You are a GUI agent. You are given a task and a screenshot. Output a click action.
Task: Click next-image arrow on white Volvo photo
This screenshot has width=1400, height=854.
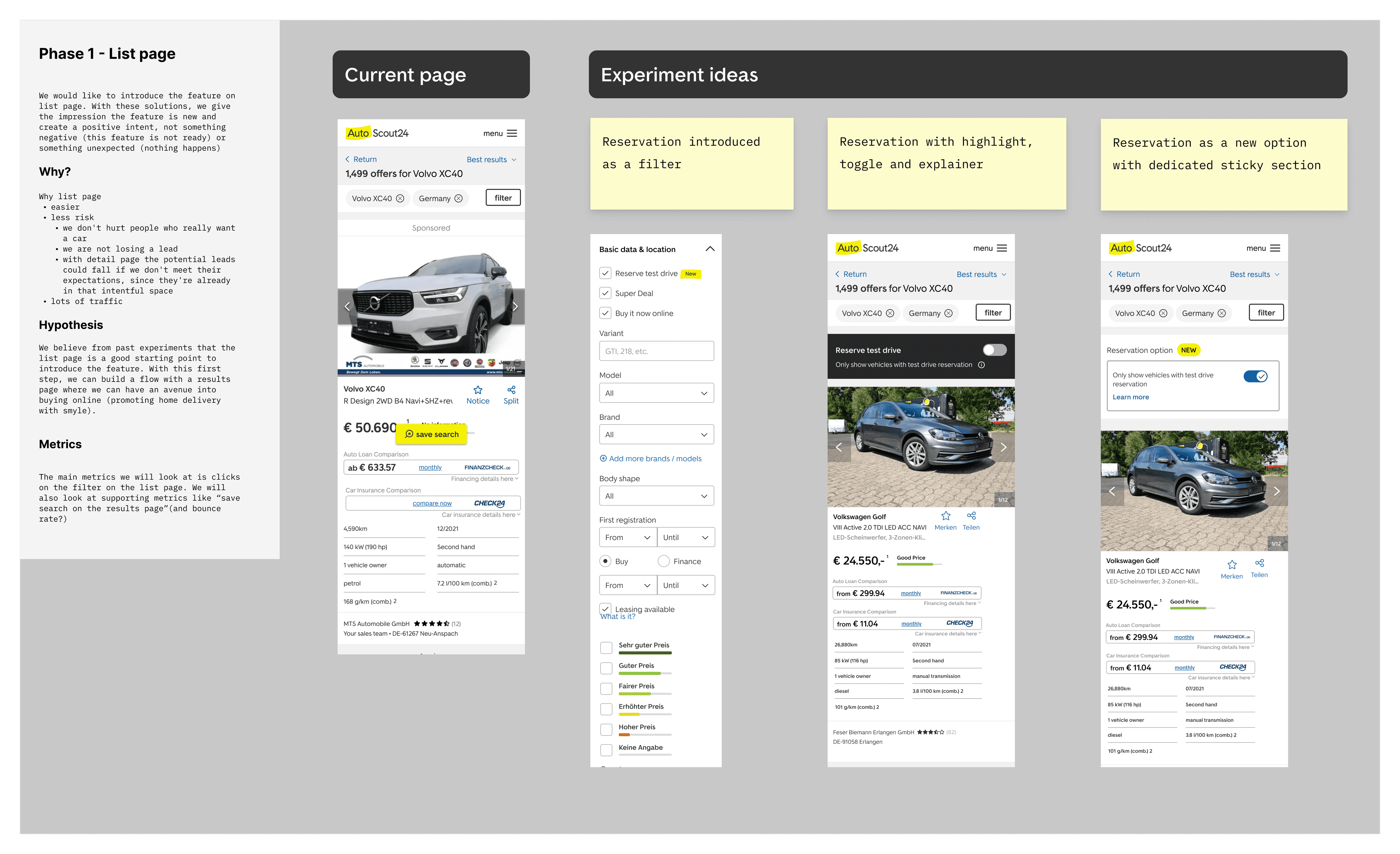(x=515, y=307)
